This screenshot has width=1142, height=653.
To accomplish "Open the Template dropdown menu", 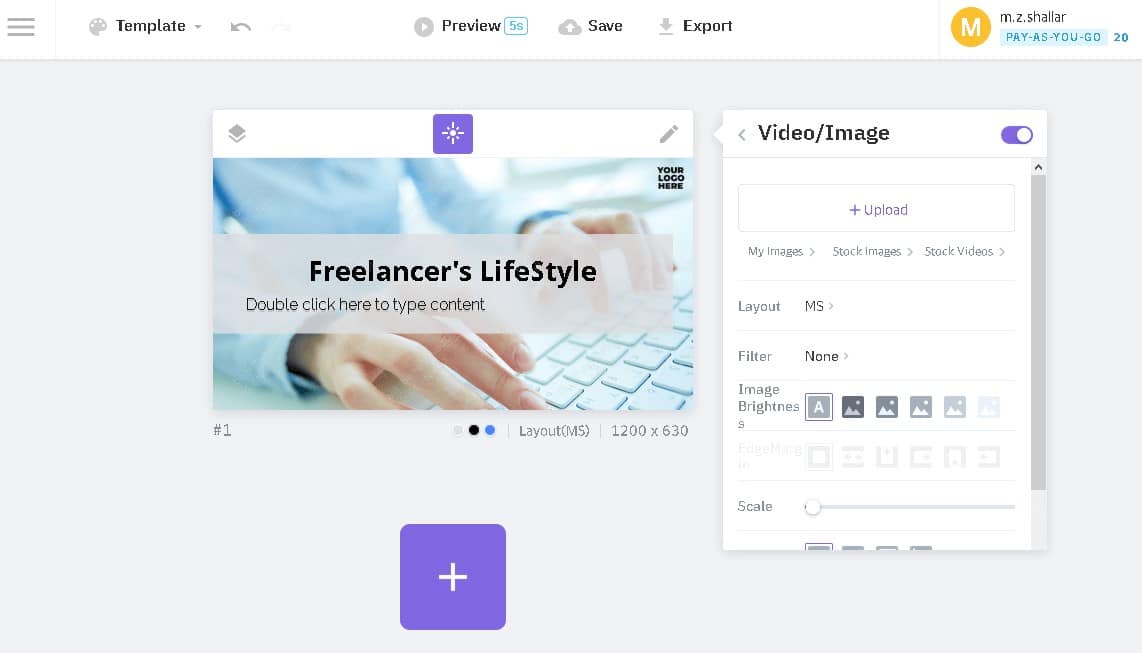I will pyautogui.click(x=145, y=26).
